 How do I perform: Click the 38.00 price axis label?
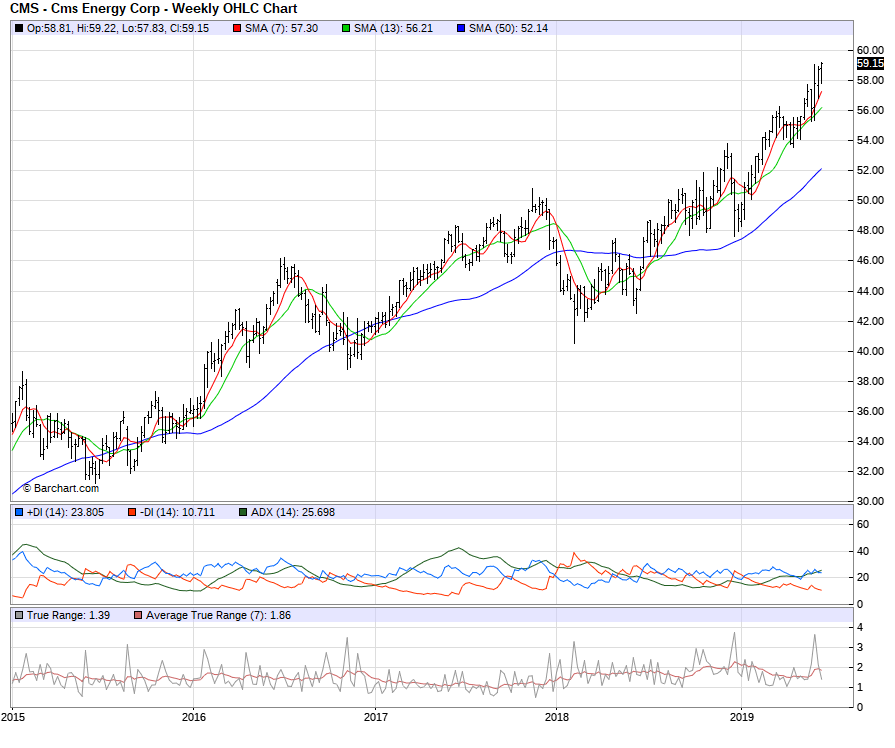(870, 381)
